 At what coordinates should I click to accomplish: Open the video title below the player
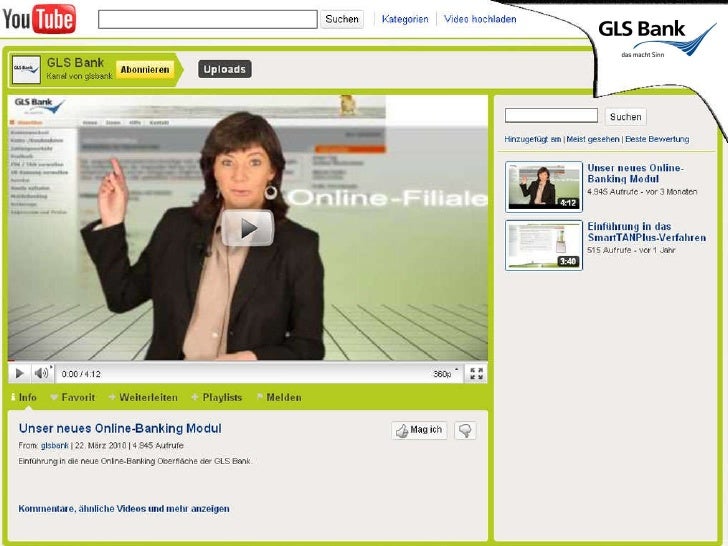tap(120, 428)
